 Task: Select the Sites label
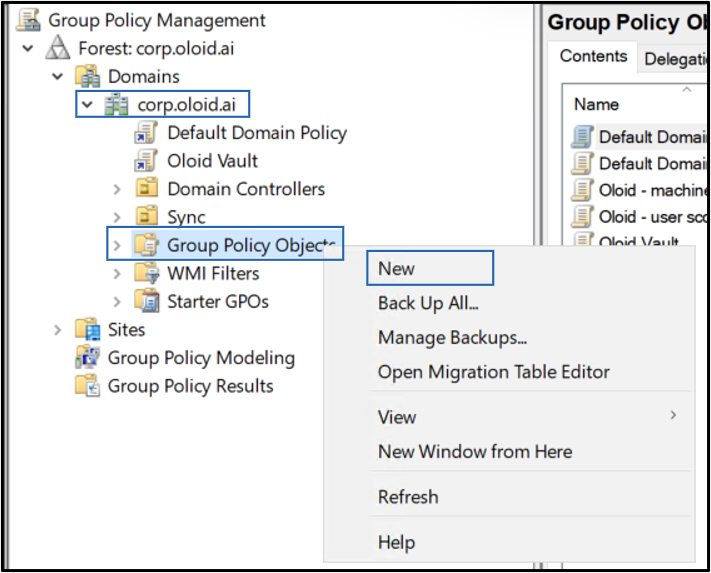pos(126,330)
